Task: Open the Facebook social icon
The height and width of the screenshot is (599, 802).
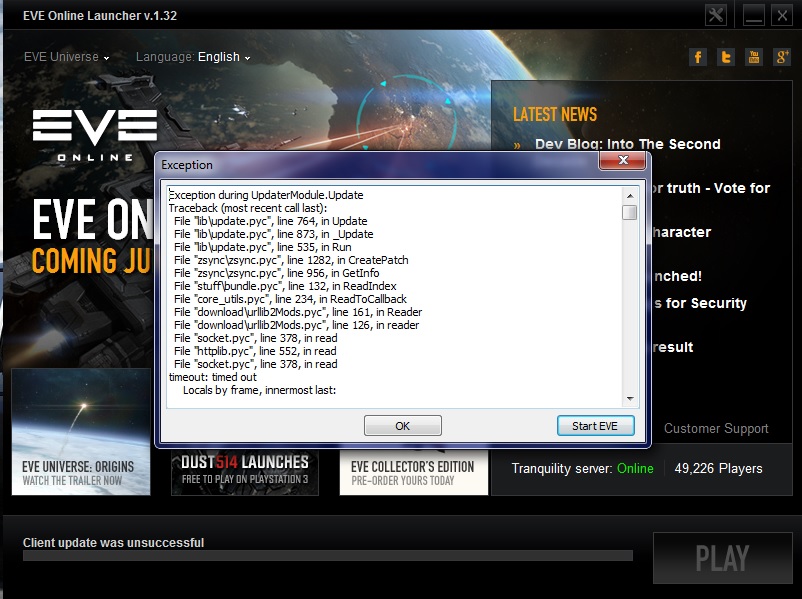Action: tap(698, 57)
